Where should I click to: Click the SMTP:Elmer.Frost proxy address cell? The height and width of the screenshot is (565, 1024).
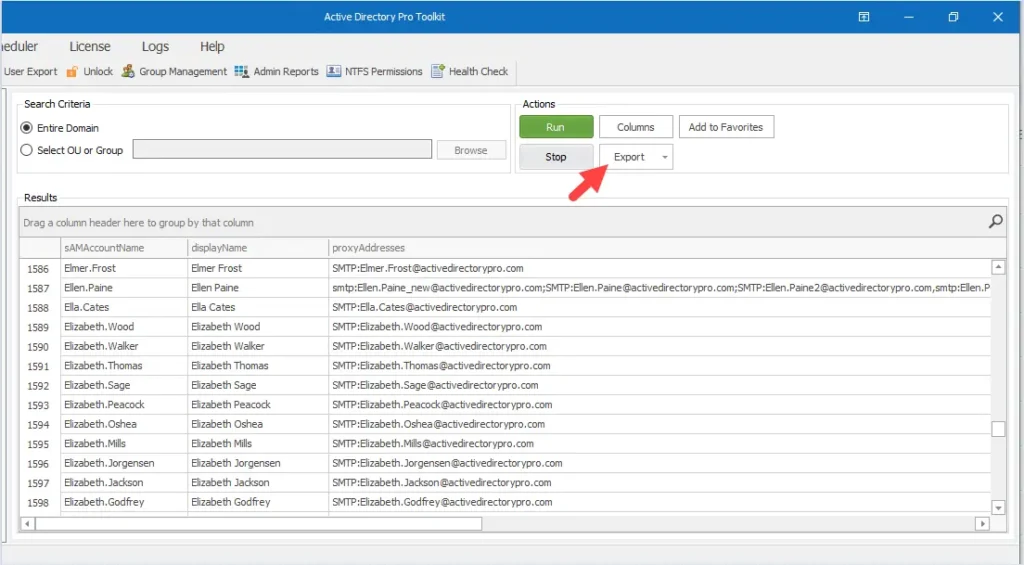[660, 268]
